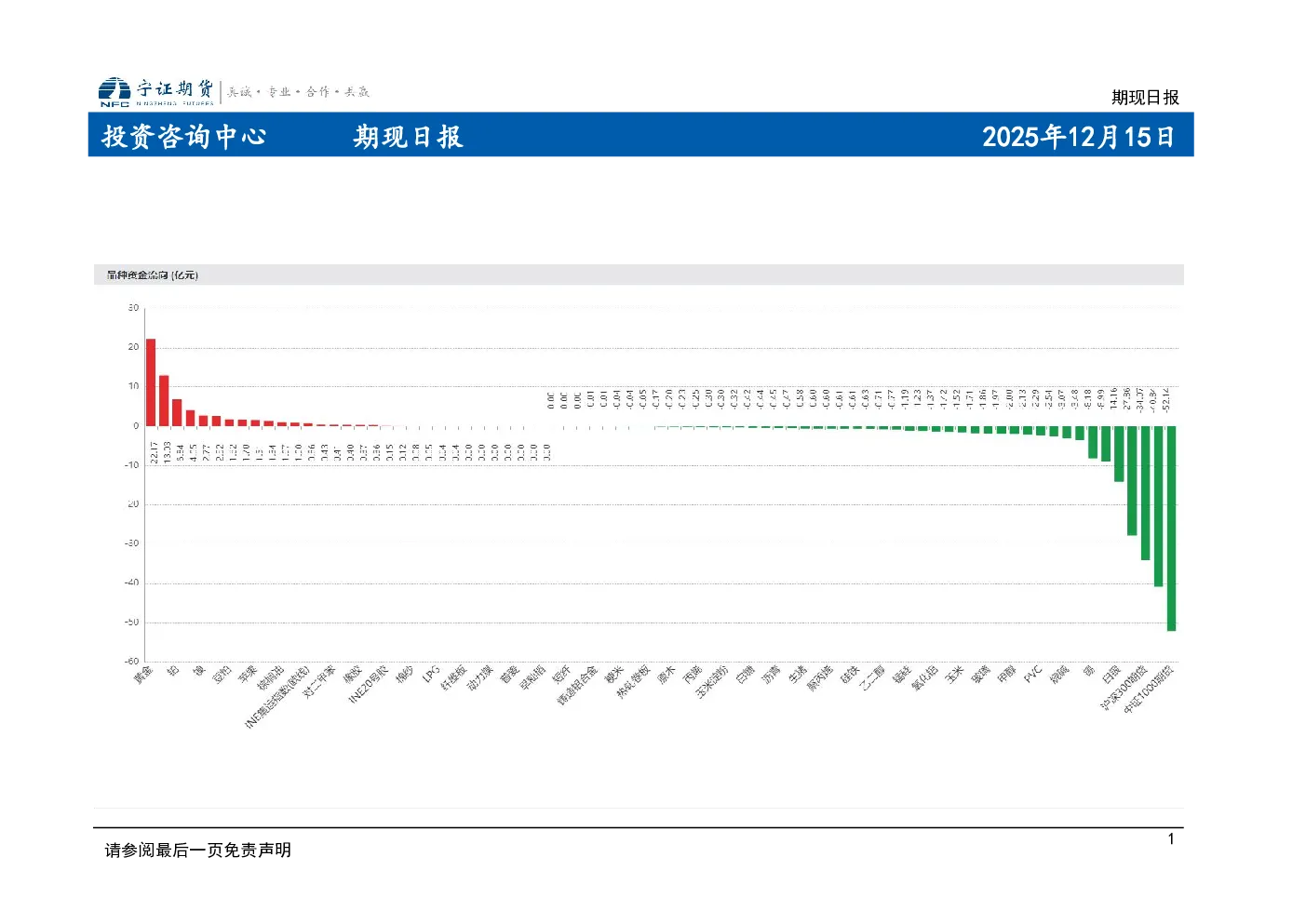Click the x-axis label 铸造铝合金
The width and height of the screenshot is (1306, 924).
pos(577,685)
